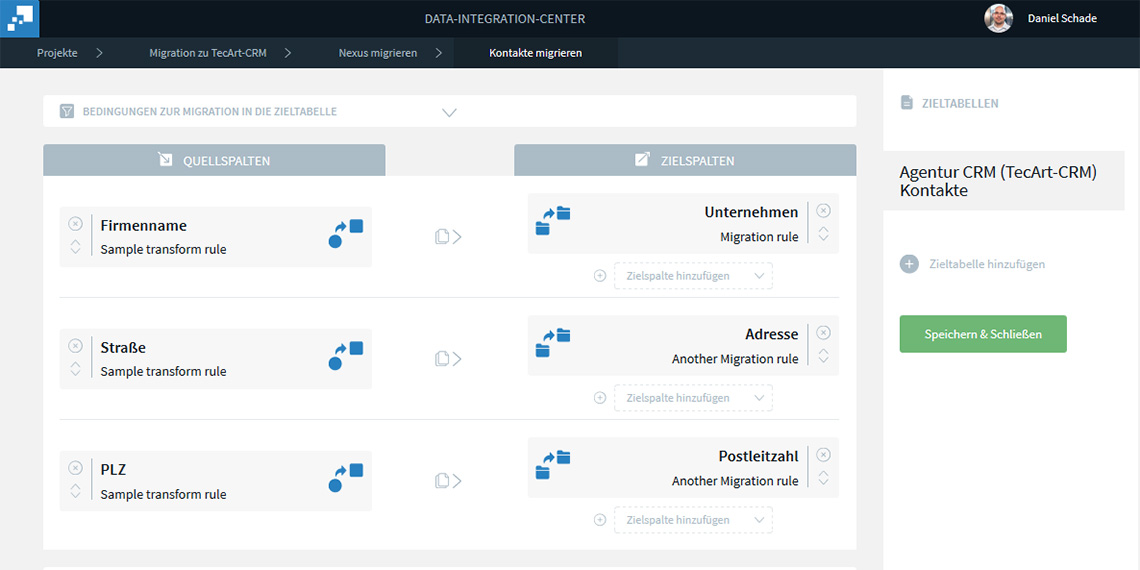Open the migration rule icon for Unternehmen
This screenshot has height=570, width=1140.
[x=552, y=221]
